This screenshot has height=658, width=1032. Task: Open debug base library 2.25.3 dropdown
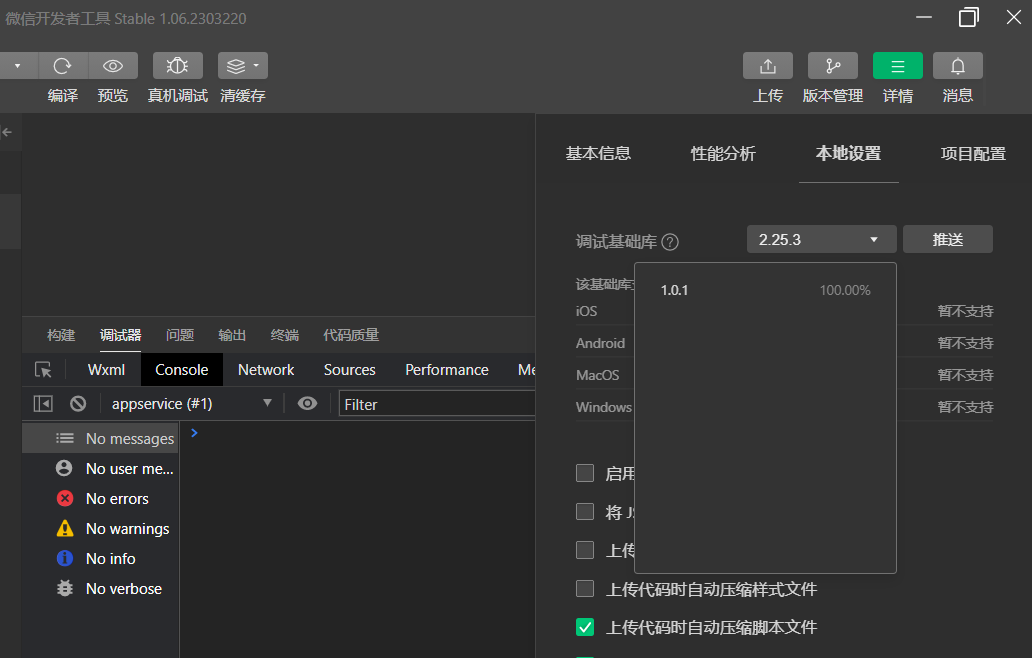[821, 240]
